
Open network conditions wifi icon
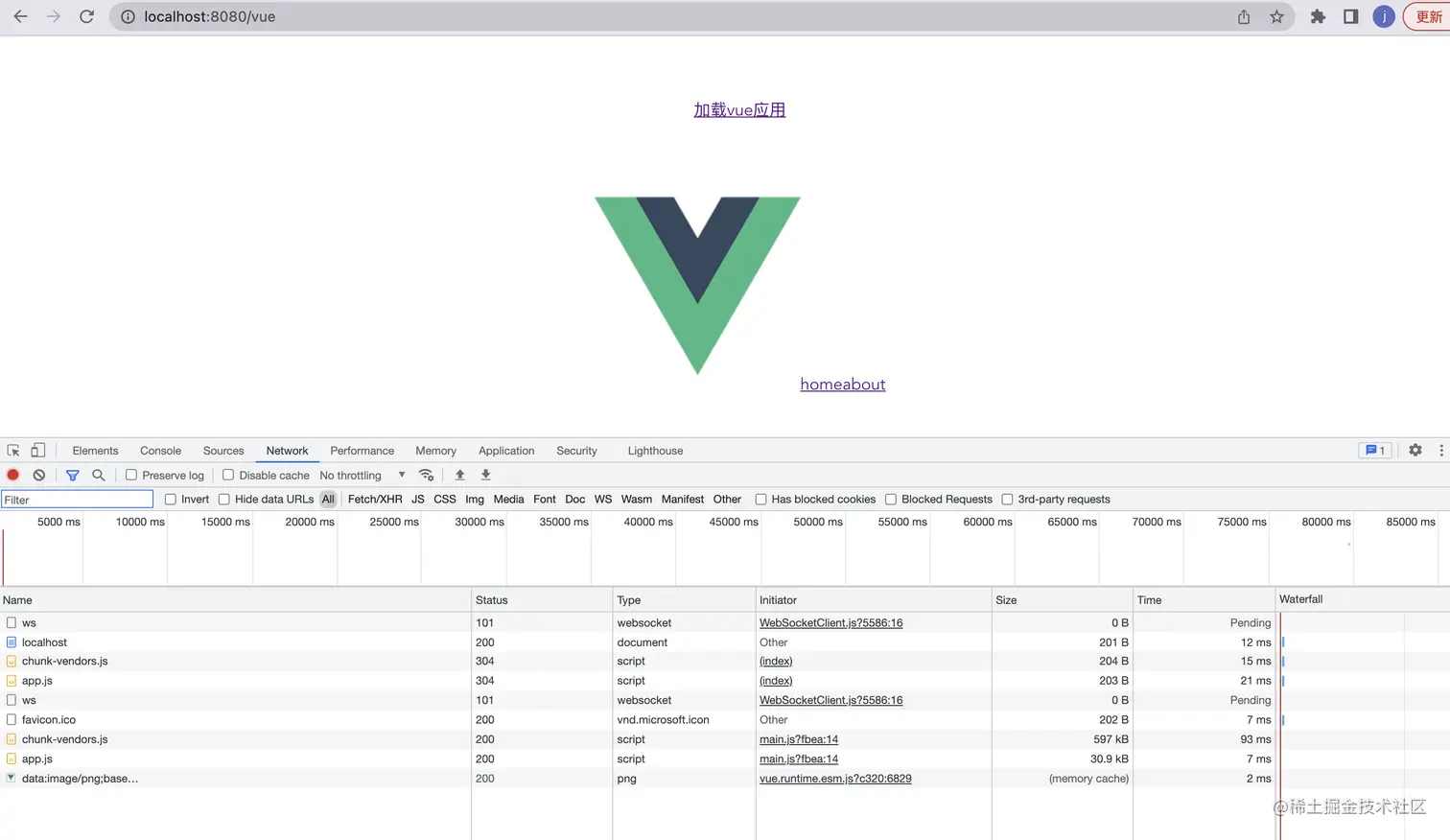click(427, 475)
